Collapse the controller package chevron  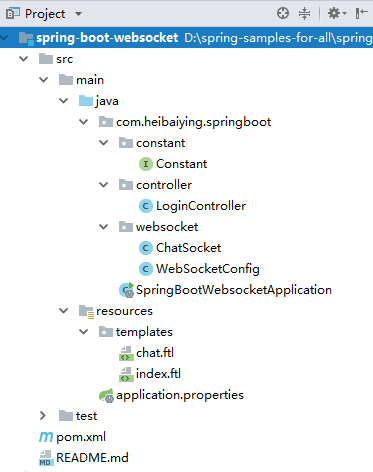point(104,185)
